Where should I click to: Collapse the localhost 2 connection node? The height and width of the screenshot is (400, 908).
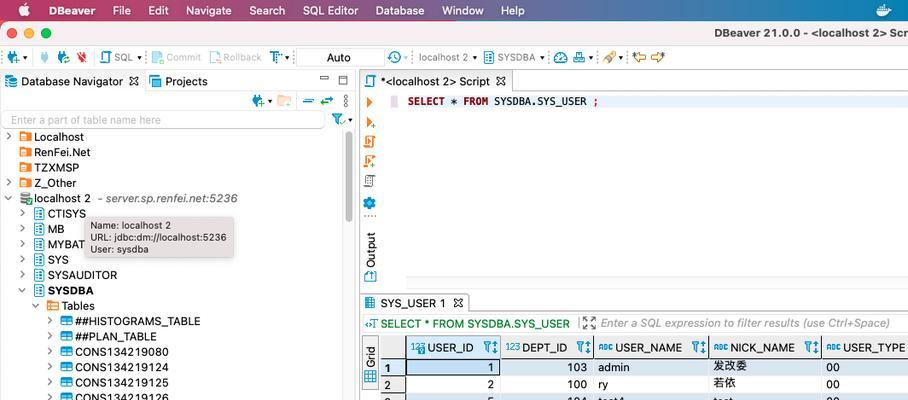[9, 198]
